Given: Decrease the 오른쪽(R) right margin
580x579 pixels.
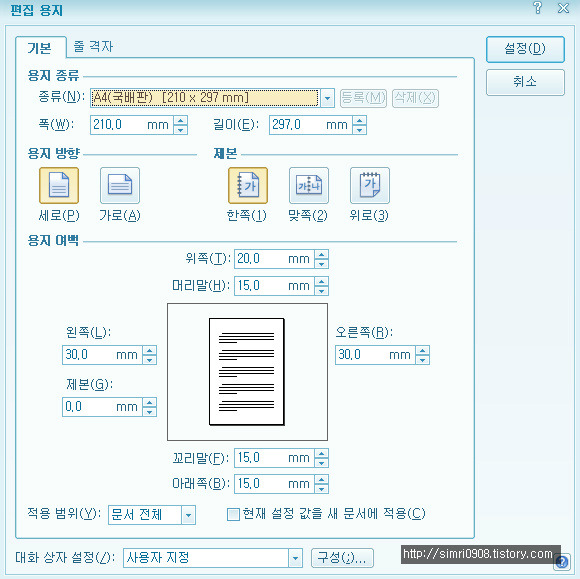Looking at the screenshot, I should pyautogui.click(x=422, y=360).
